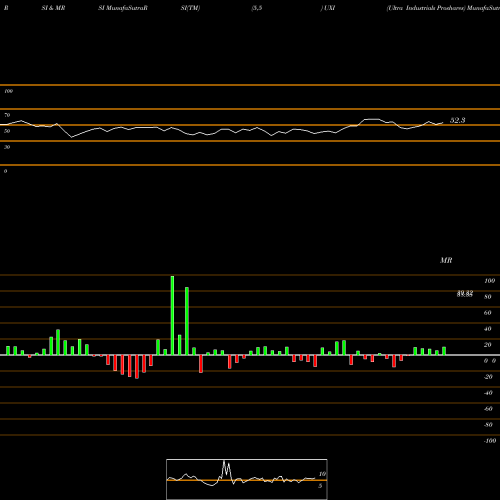The image size is (500, 500).
Task: Click the 'SI MunafaSutraR' header text
Action: click(123, 8)
